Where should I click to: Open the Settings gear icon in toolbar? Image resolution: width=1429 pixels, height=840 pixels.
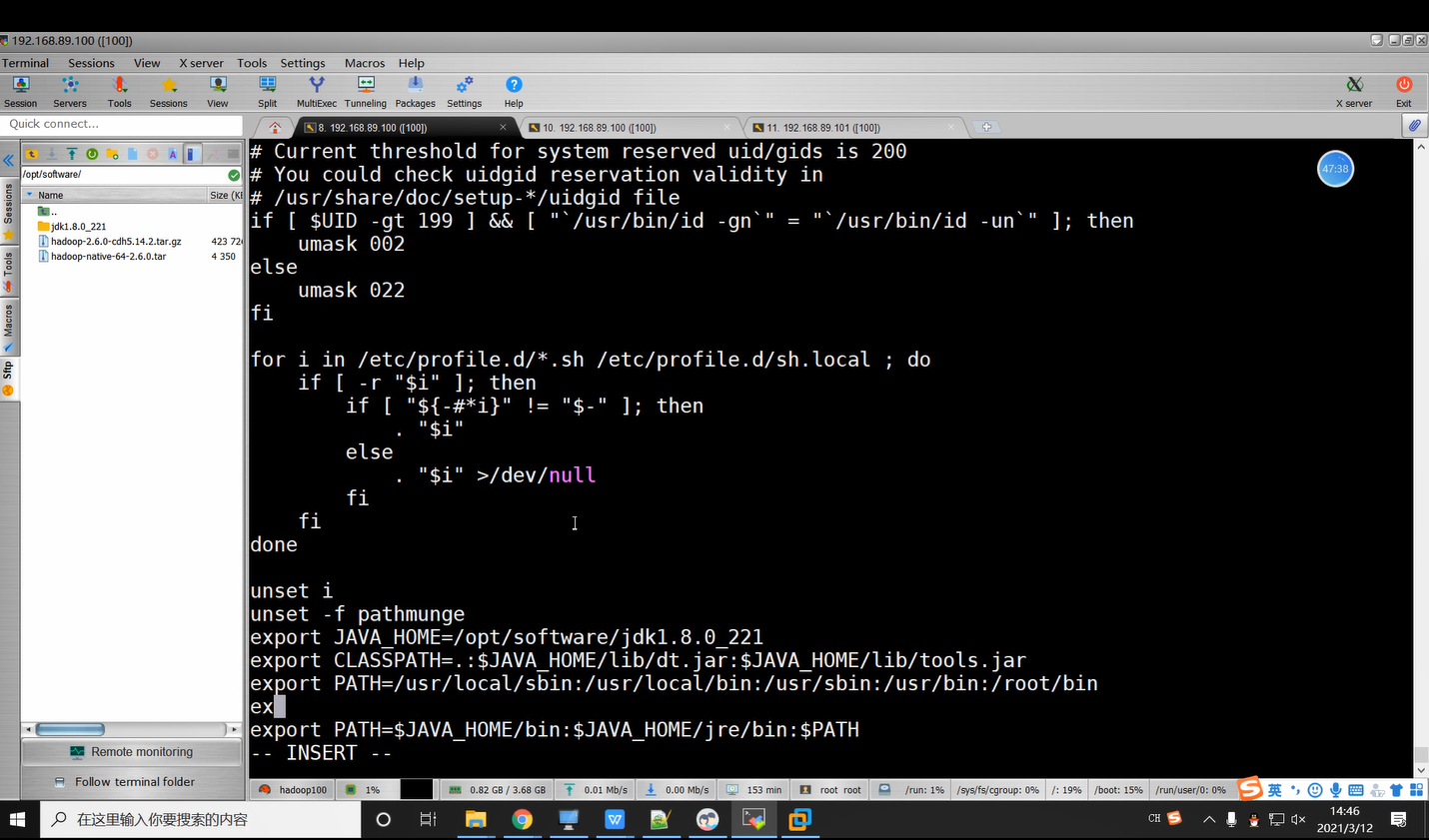point(464,91)
